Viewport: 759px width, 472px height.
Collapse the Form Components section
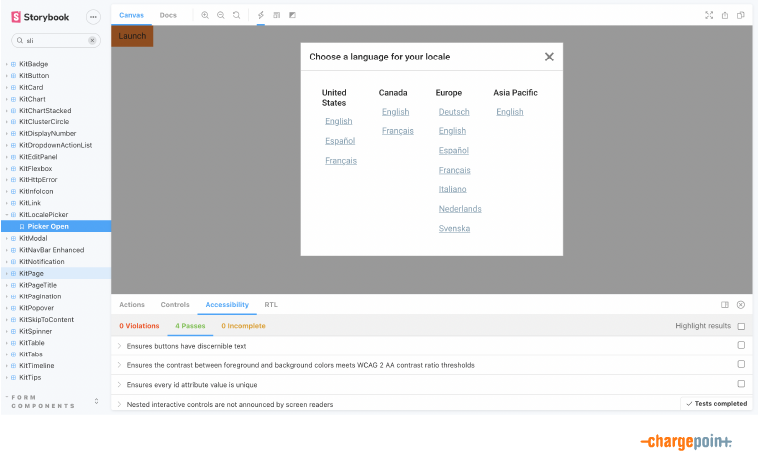click(x=43, y=401)
